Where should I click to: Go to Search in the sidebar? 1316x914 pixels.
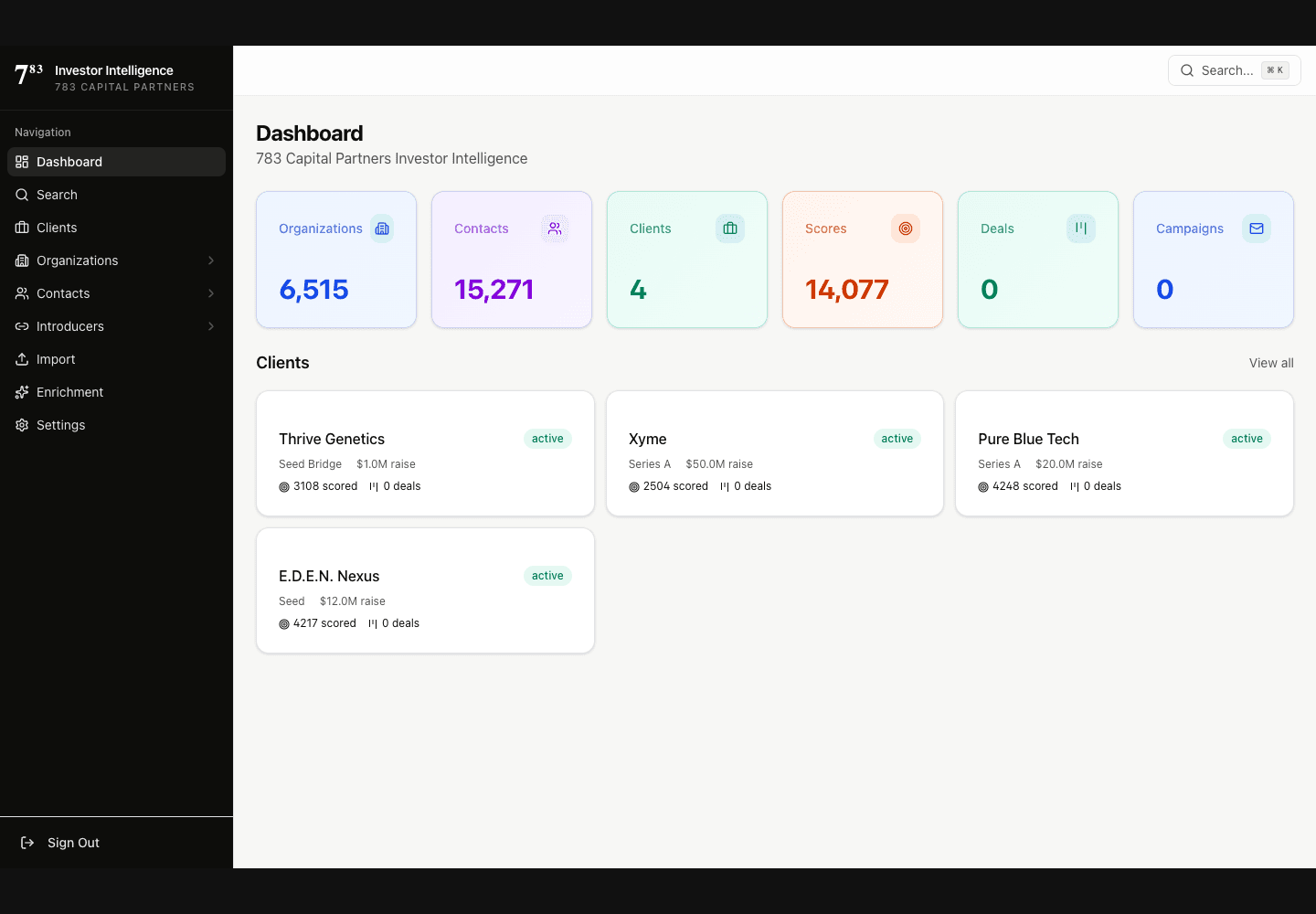[x=116, y=195]
